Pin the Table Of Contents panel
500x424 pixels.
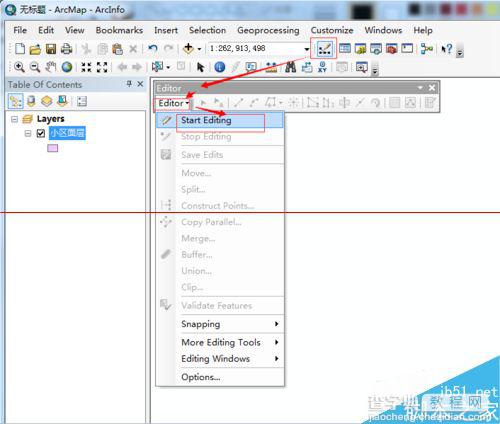point(129,84)
